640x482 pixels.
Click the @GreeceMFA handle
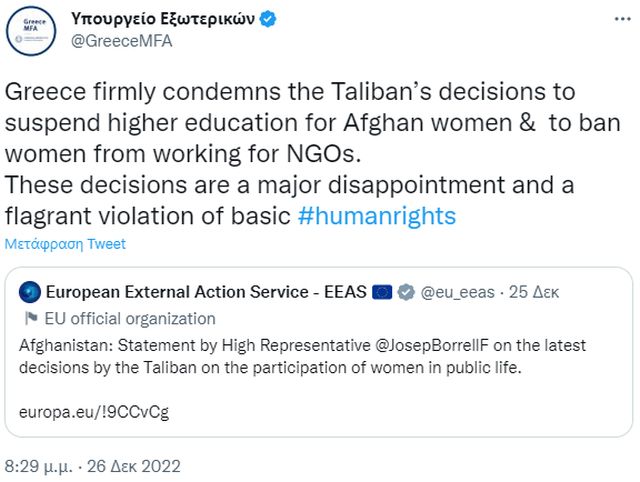point(119,43)
